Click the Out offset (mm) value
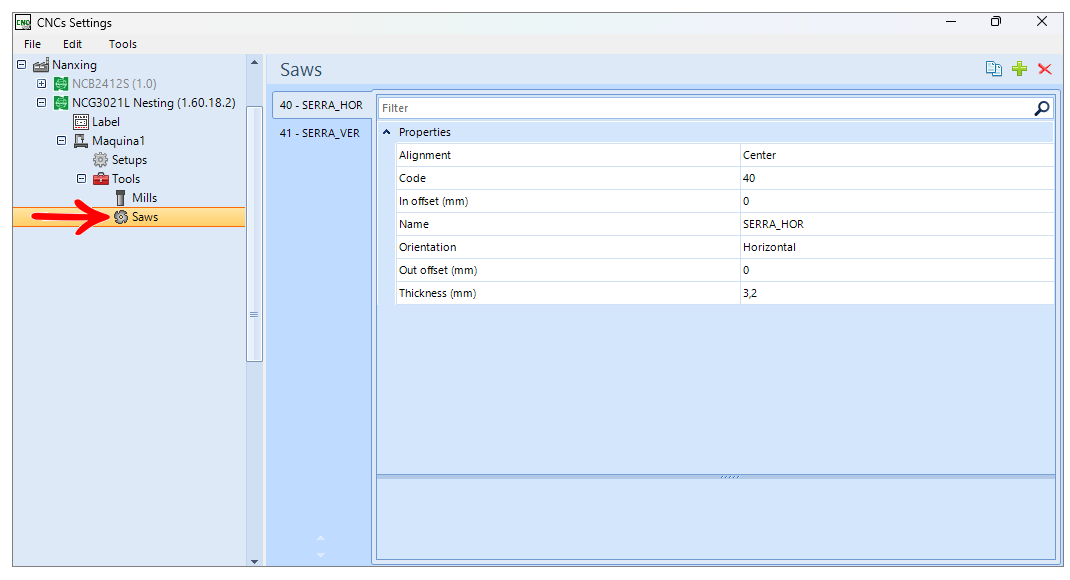The height and width of the screenshot is (580, 1070). (x=897, y=270)
